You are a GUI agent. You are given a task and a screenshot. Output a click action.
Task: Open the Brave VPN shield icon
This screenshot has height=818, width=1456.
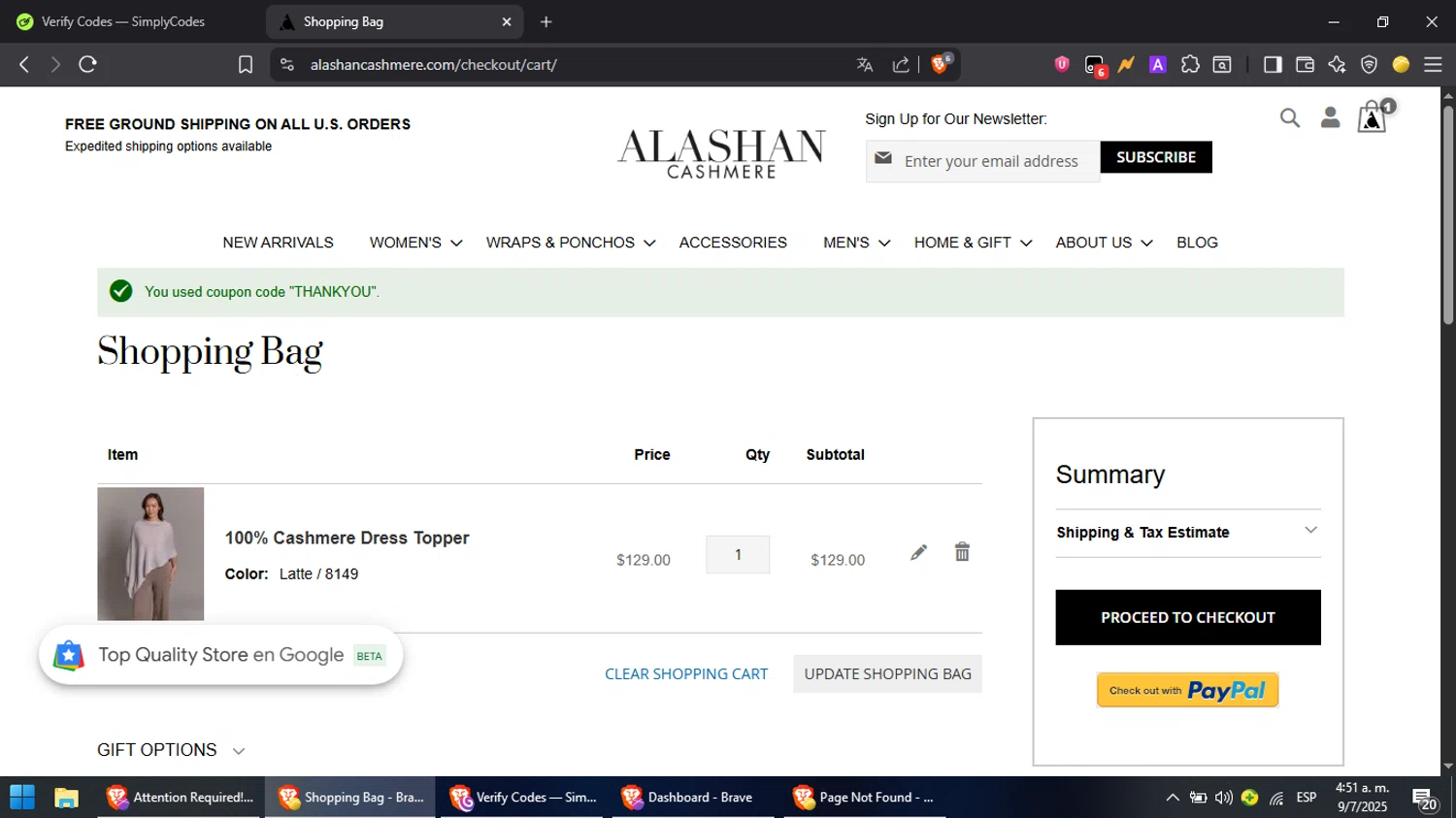[x=1369, y=64]
